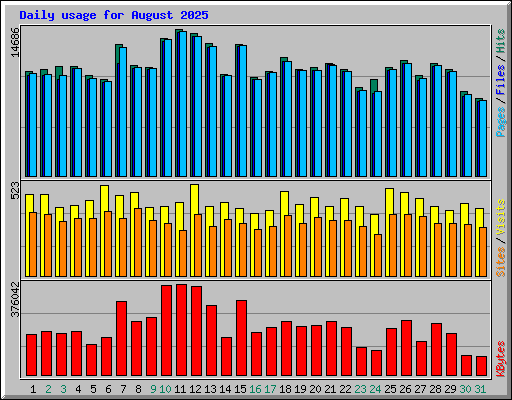Click the red KBytes bar for day 7

tap(122, 339)
